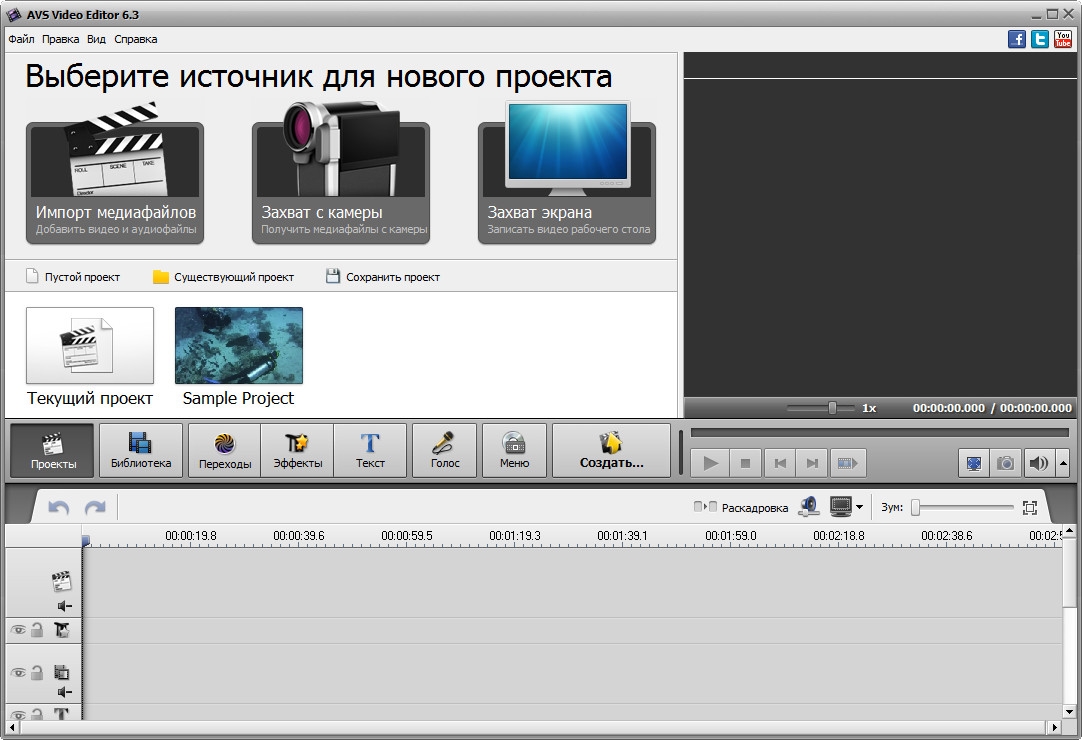The image size is (1082, 740).
Task: Open the Sample Project thumbnail
Action: (x=239, y=345)
